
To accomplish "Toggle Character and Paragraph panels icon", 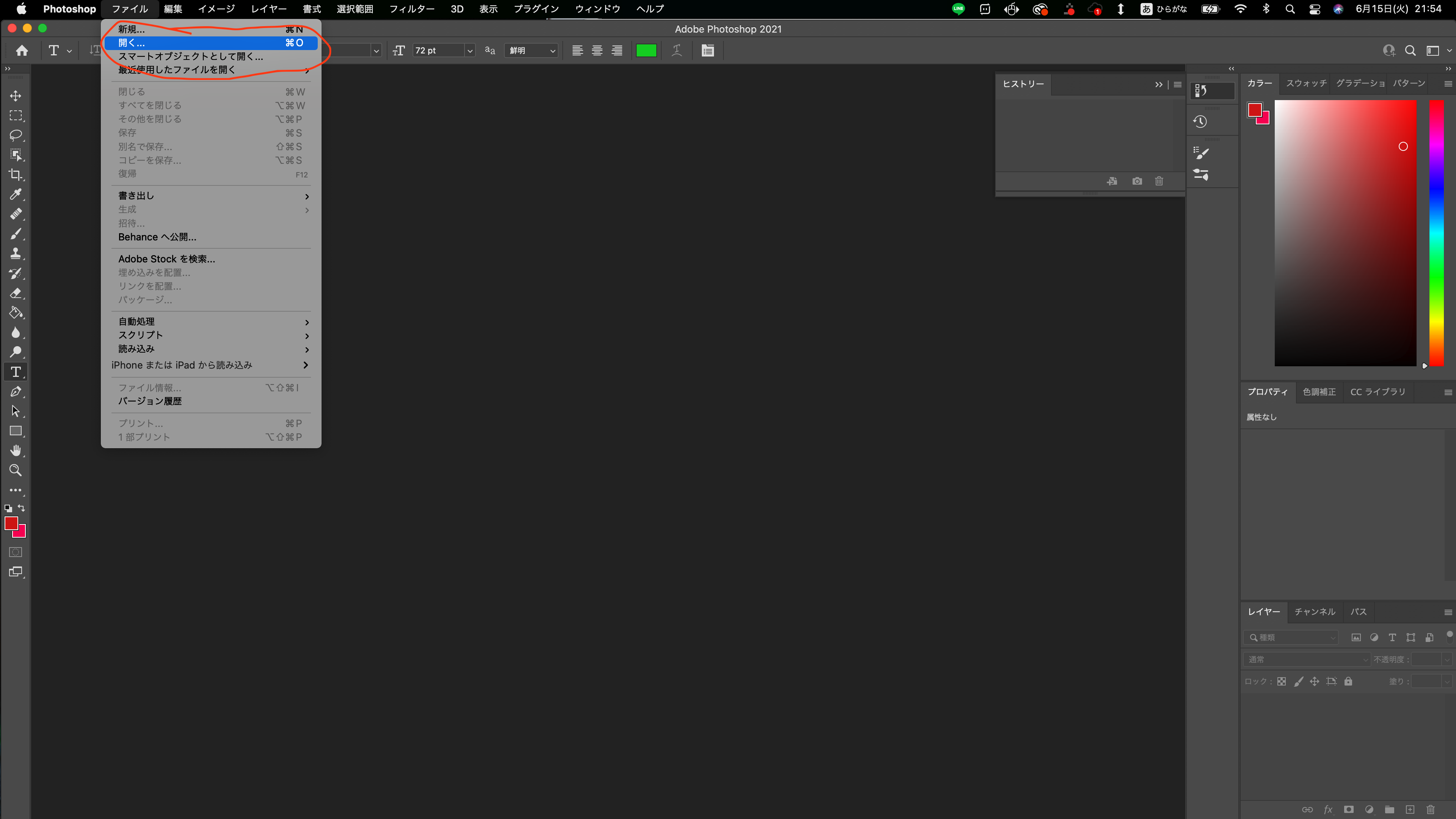I will [708, 50].
